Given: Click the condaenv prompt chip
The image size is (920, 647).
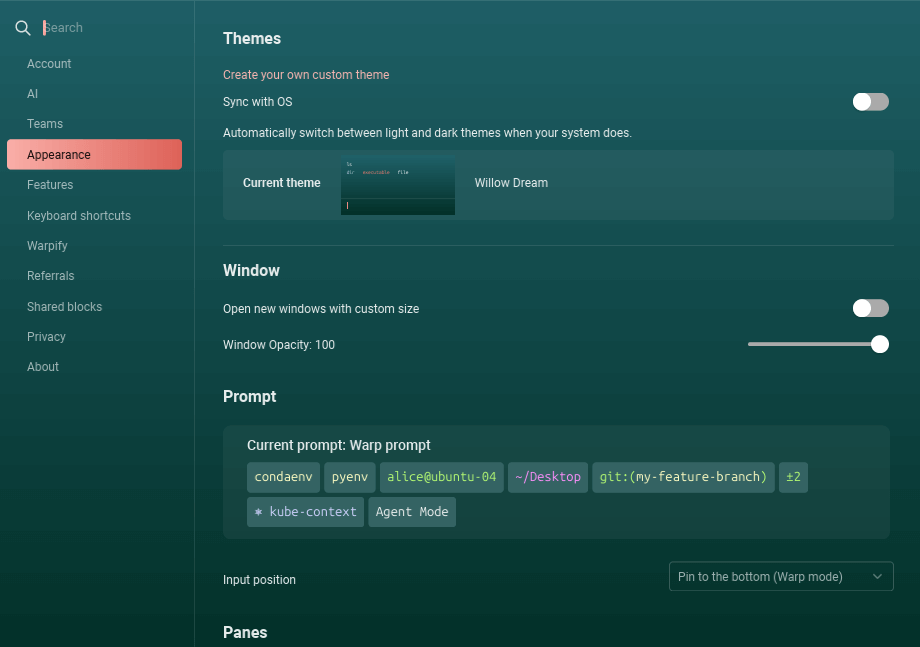Looking at the screenshot, I should point(283,477).
